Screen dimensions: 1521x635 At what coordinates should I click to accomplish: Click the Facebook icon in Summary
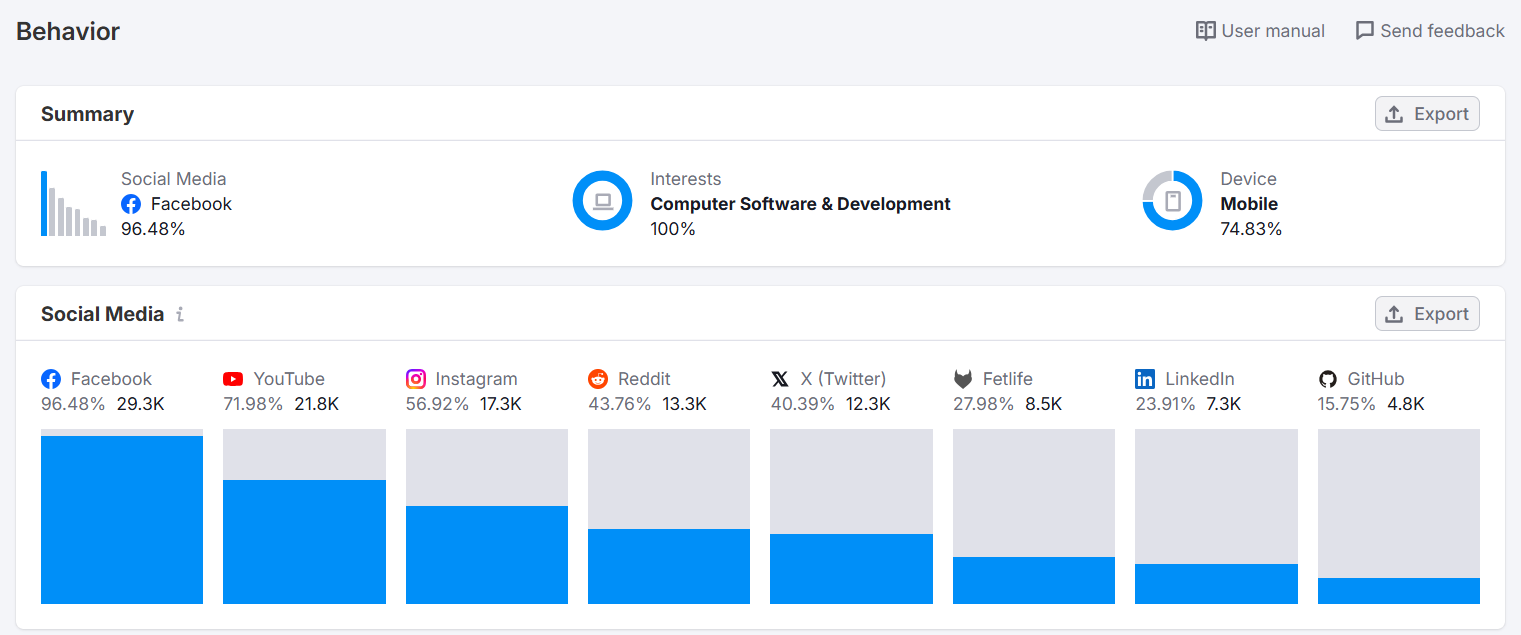131,204
